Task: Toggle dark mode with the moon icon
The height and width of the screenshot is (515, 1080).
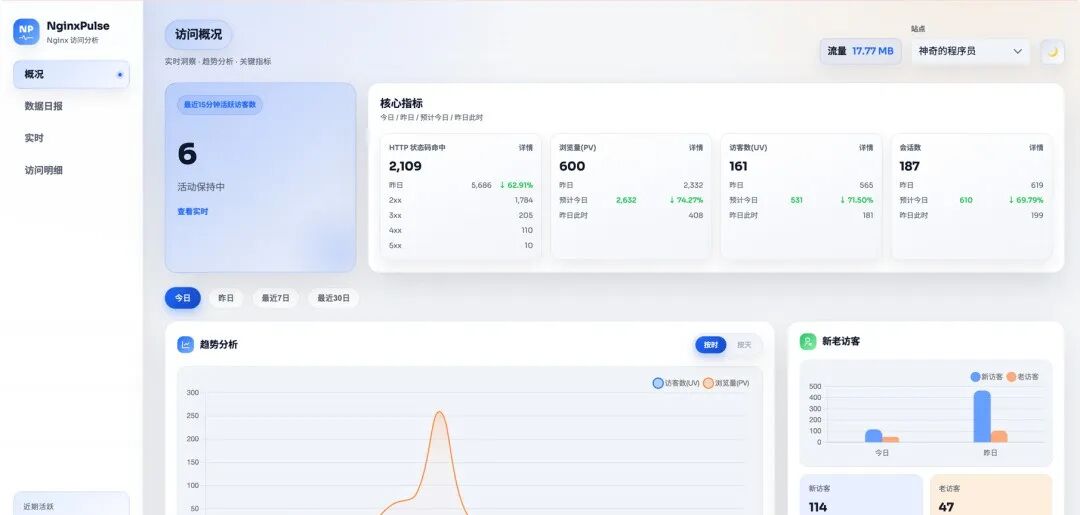Action: tap(1052, 52)
